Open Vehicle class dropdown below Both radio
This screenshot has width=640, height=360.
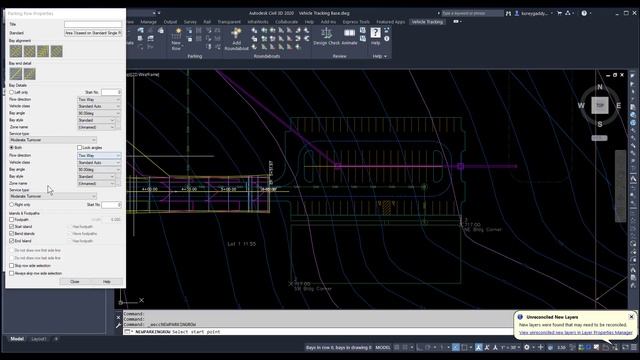(99, 162)
